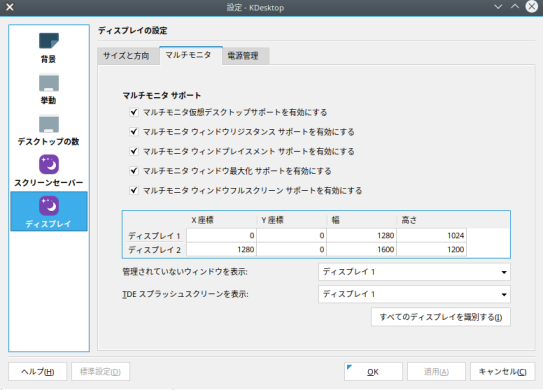Image resolution: width=543 pixels, height=390 pixels.
Task: Click the title bar down-chevron icon
Action: point(498,7)
